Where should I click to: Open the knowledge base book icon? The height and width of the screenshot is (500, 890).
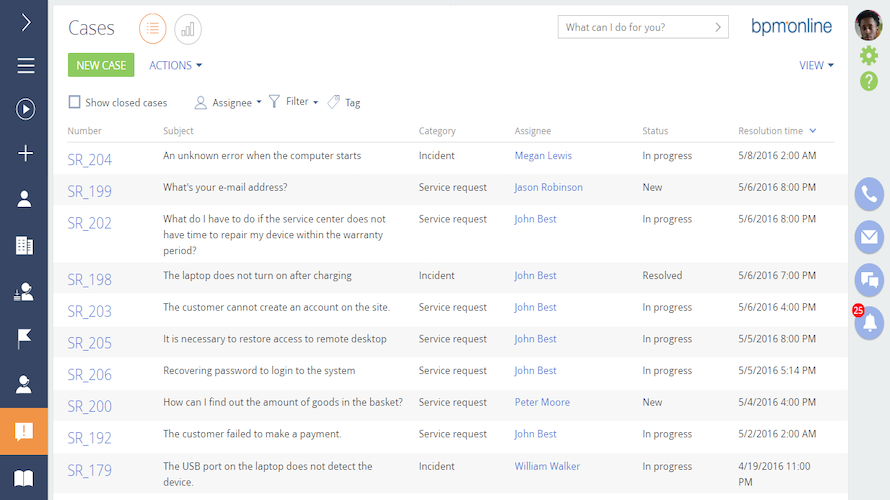click(24, 478)
